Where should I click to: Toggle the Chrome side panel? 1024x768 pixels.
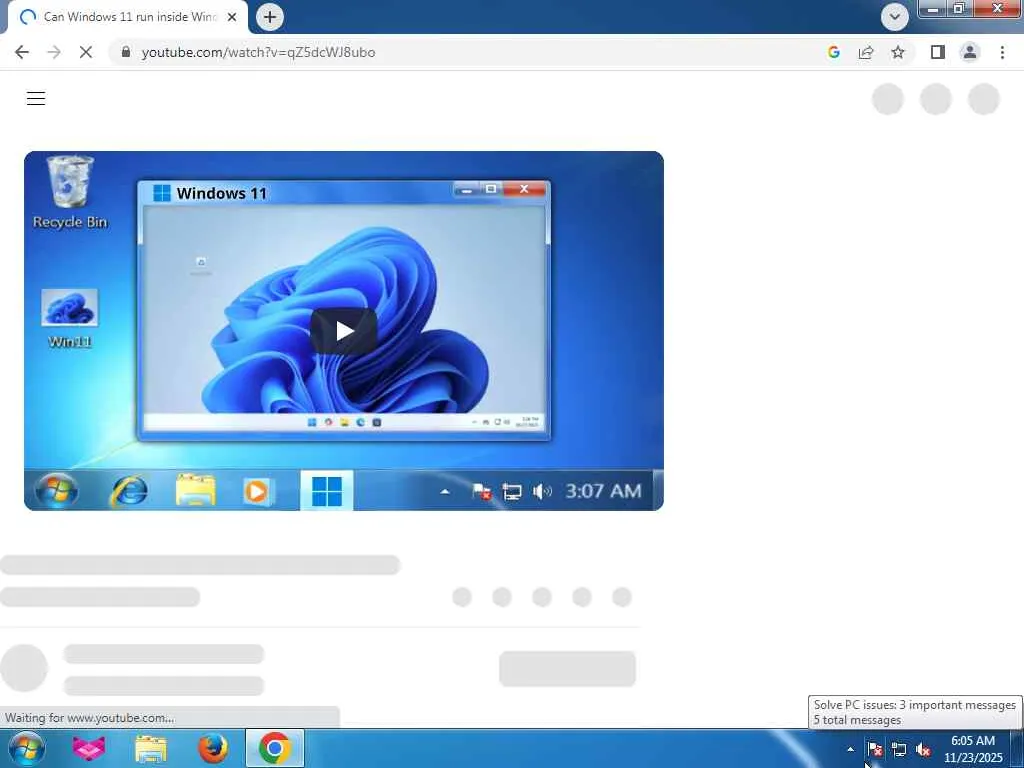pyautogui.click(x=938, y=52)
